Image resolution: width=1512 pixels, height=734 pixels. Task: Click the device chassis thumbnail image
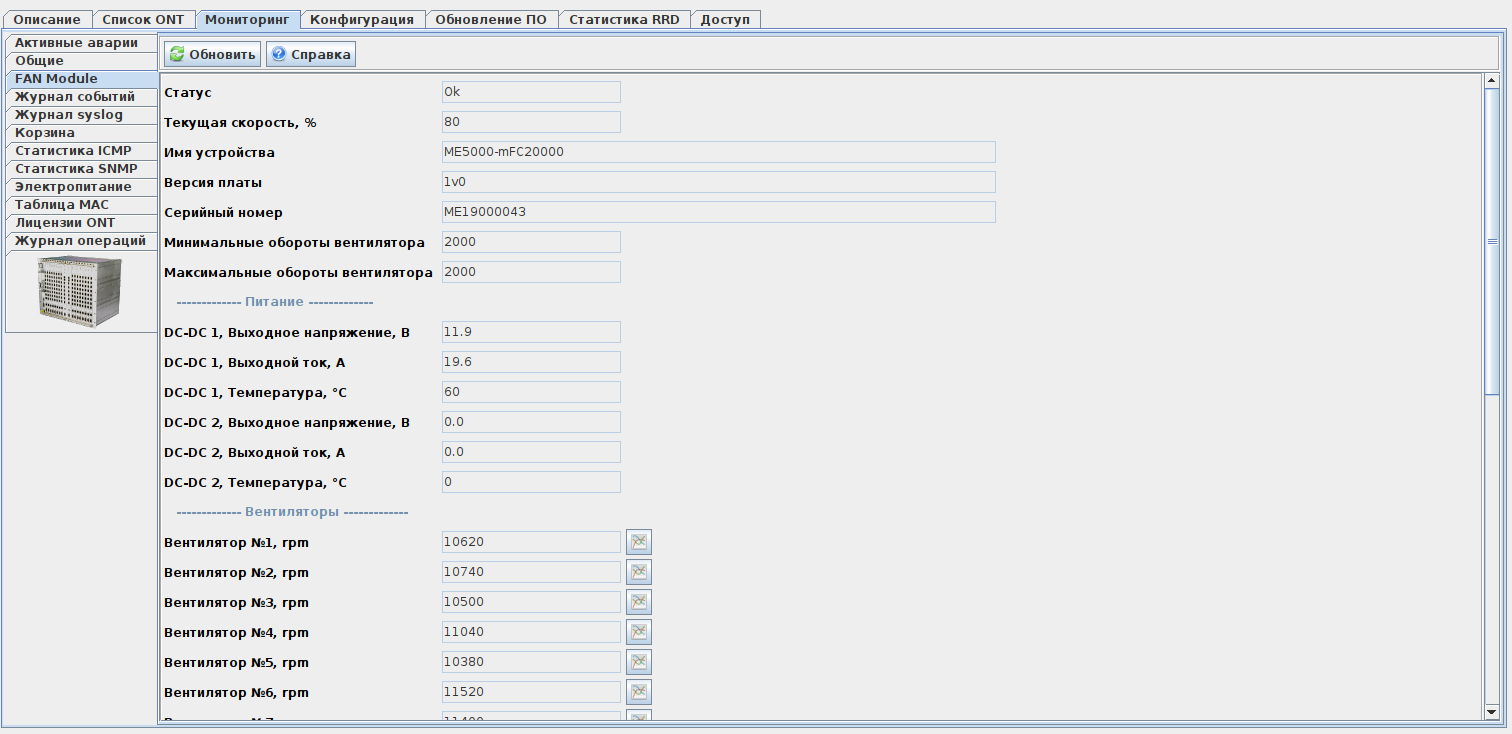pos(80,290)
